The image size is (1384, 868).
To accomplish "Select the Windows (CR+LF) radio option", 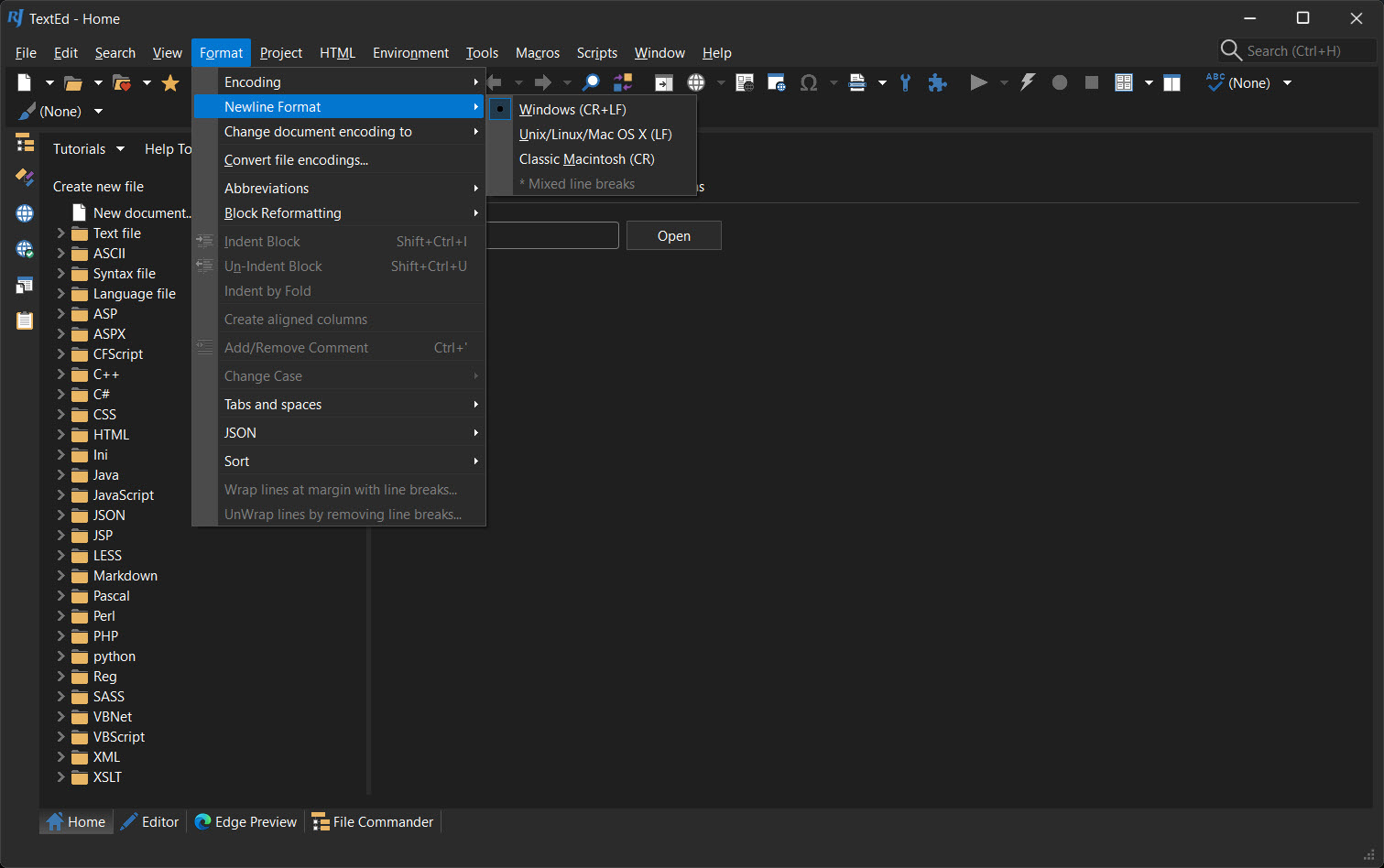I will [x=572, y=109].
